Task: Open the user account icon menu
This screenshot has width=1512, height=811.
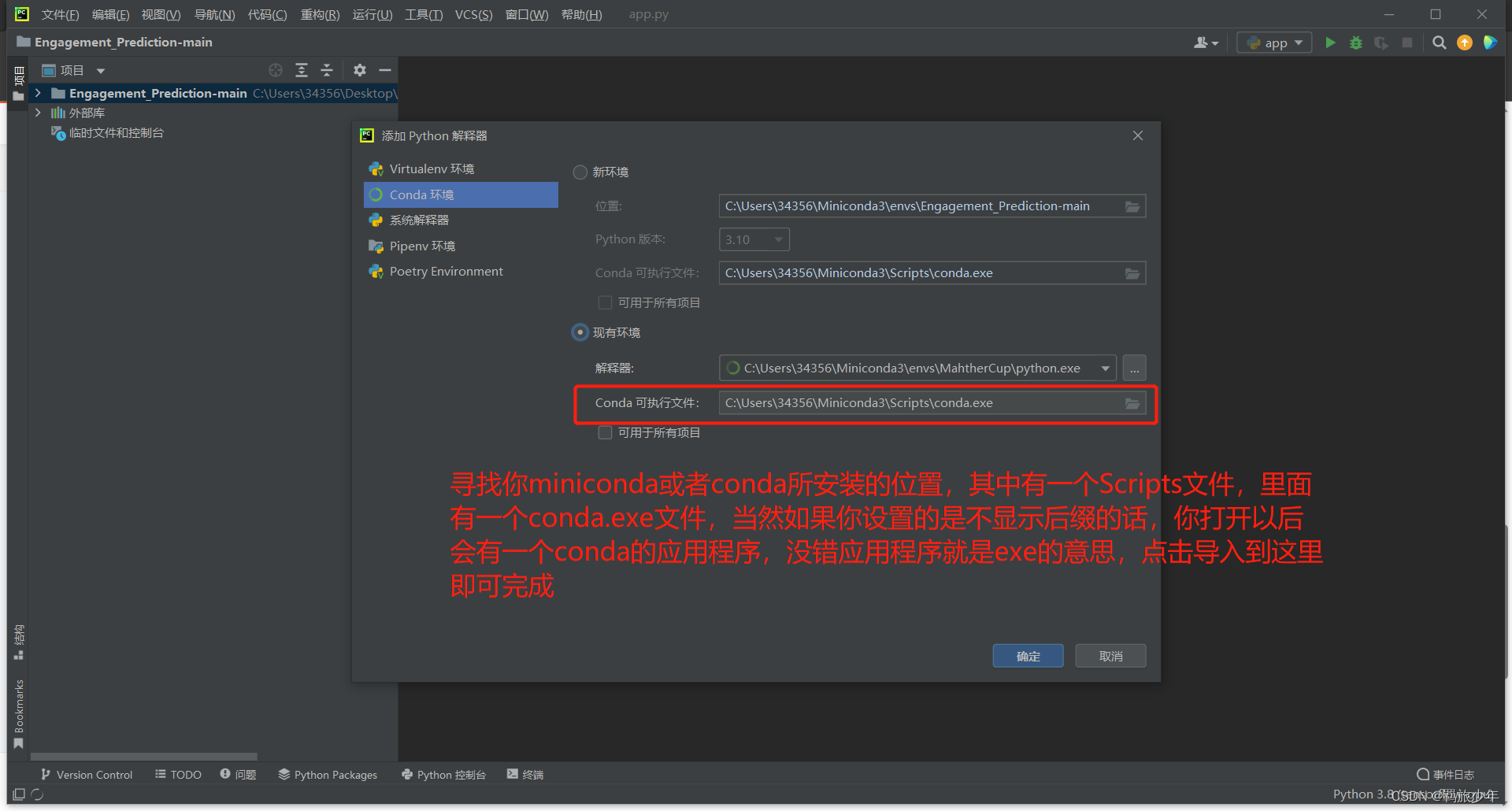Action: click(x=1206, y=43)
